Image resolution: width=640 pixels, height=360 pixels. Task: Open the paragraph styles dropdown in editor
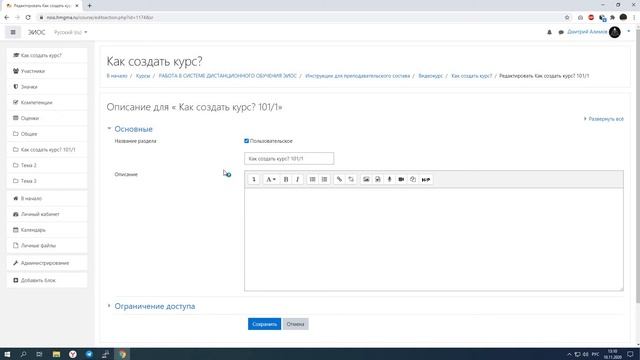pos(271,180)
